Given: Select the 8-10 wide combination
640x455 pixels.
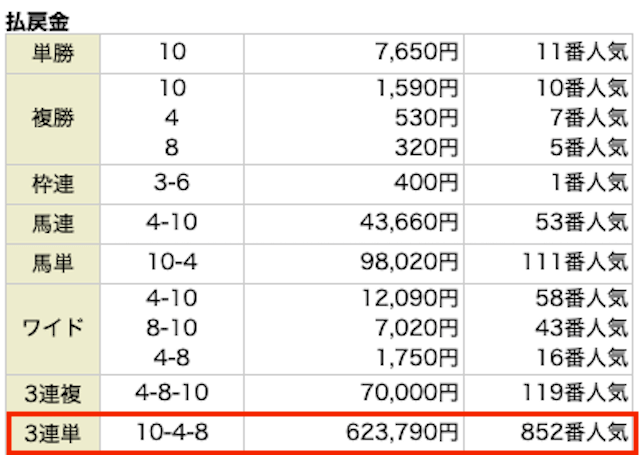Looking at the screenshot, I should pos(172,327).
